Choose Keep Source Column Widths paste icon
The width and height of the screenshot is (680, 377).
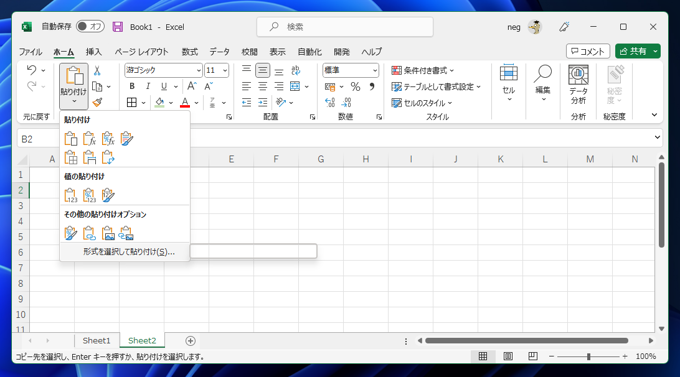pyautogui.click(x=89, y=157)
